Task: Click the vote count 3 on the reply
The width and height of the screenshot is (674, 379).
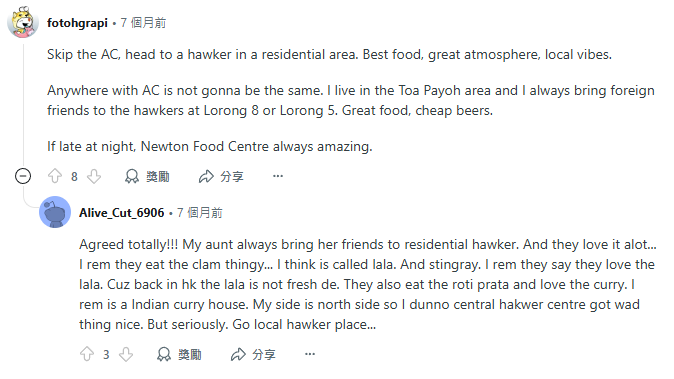Action: (106, 355)
